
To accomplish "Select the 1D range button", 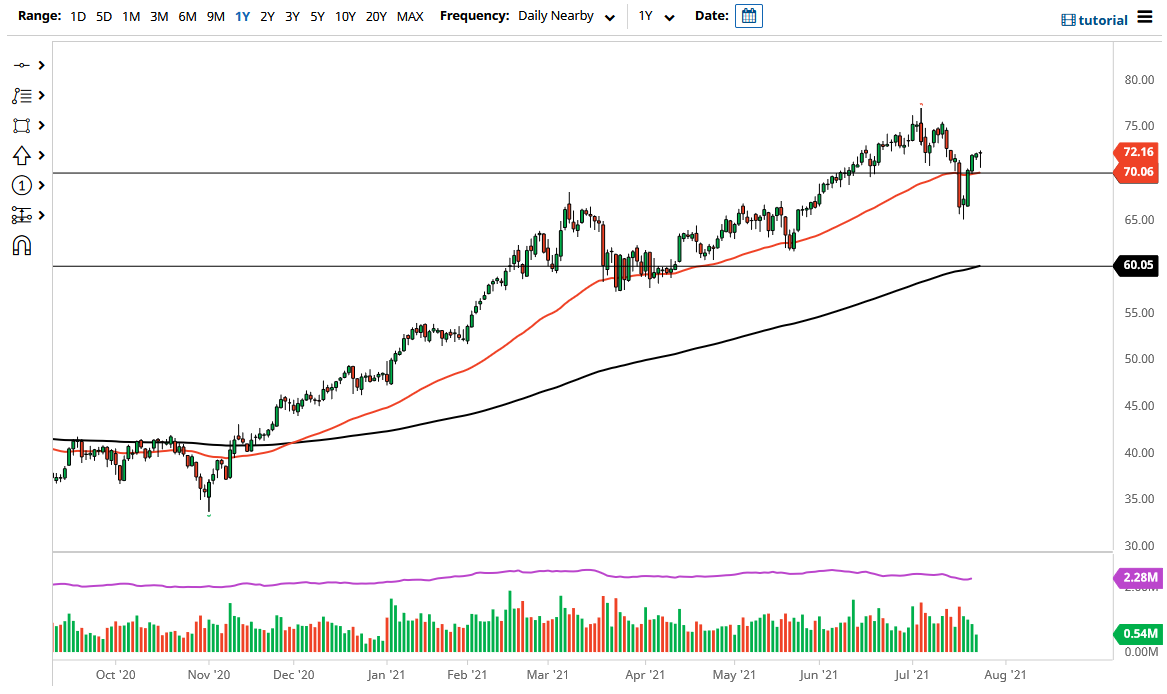I will (77, 16).
